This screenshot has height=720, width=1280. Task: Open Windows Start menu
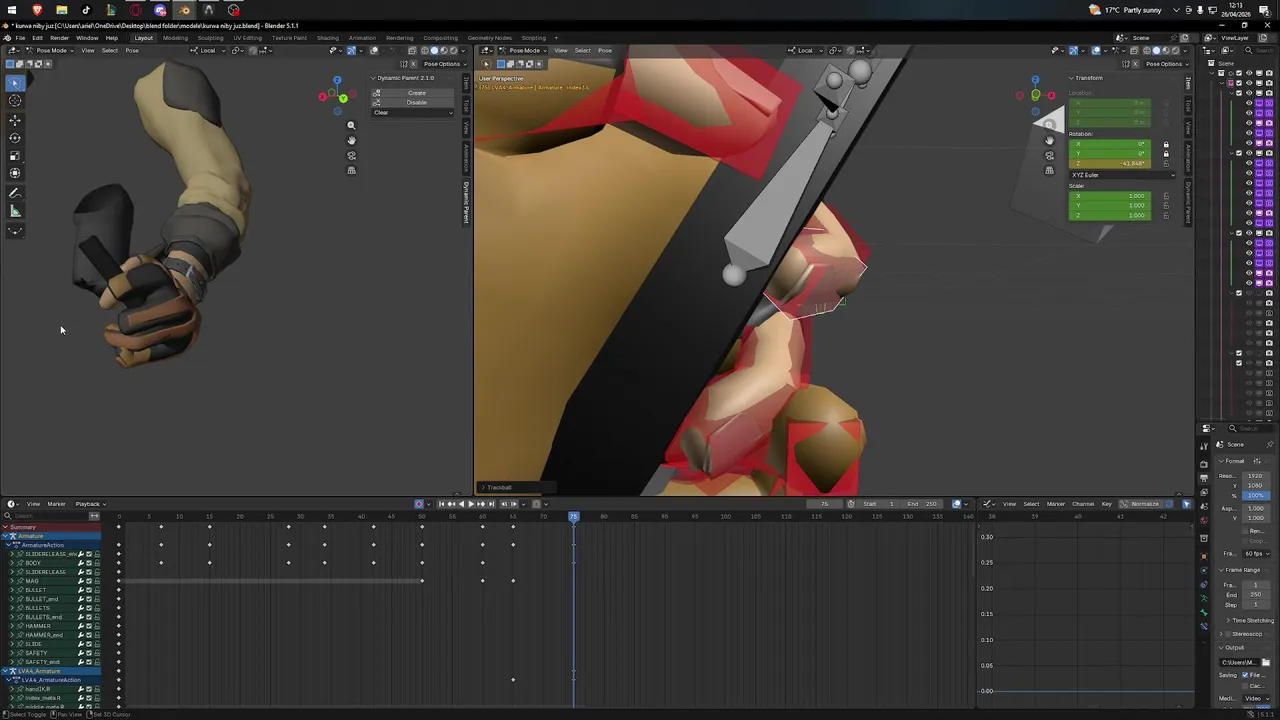coord(12,10)
